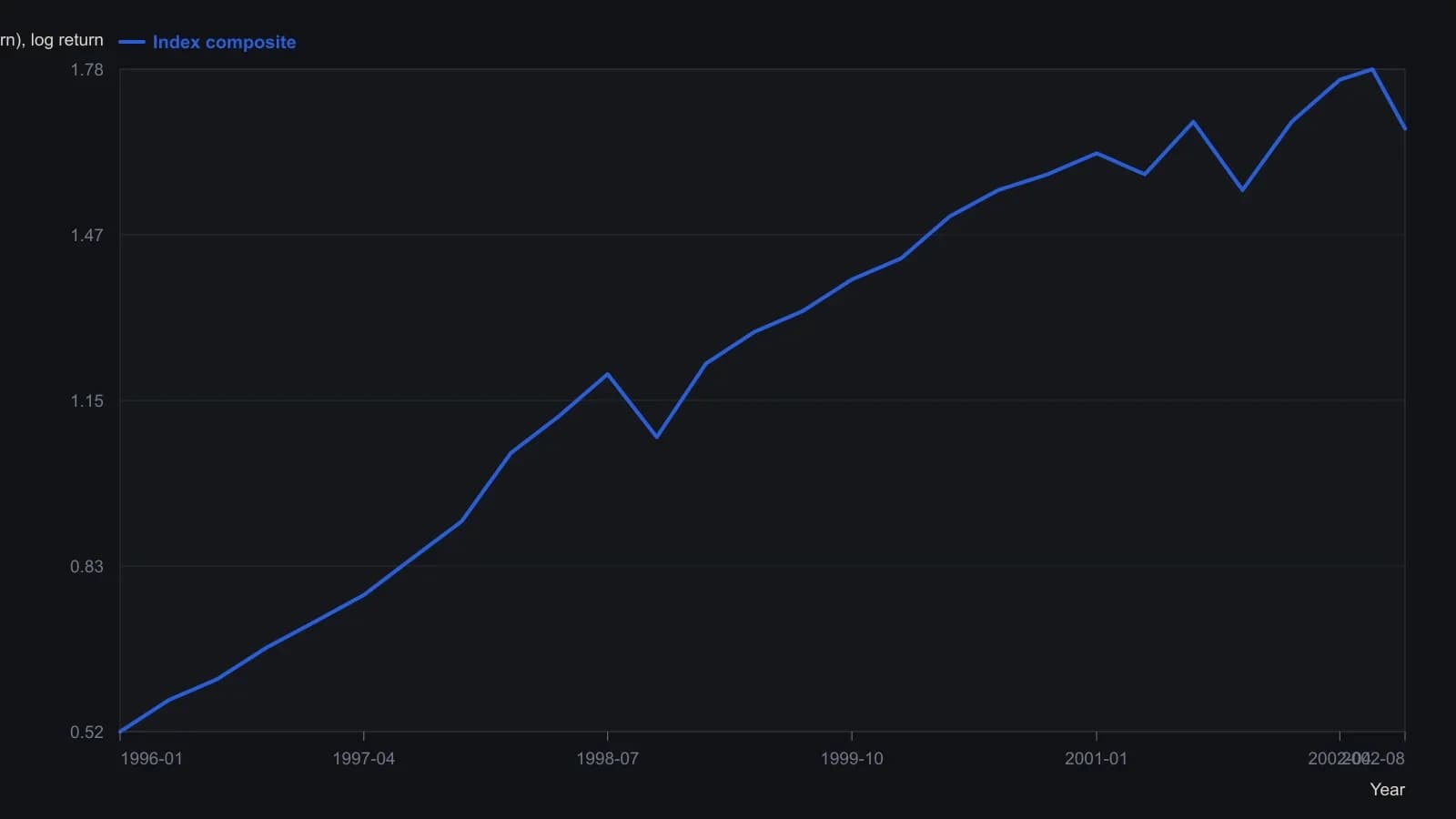Click the line's starting point at 1996-01
Screen dimensions: 1456x819
(120, 732)
